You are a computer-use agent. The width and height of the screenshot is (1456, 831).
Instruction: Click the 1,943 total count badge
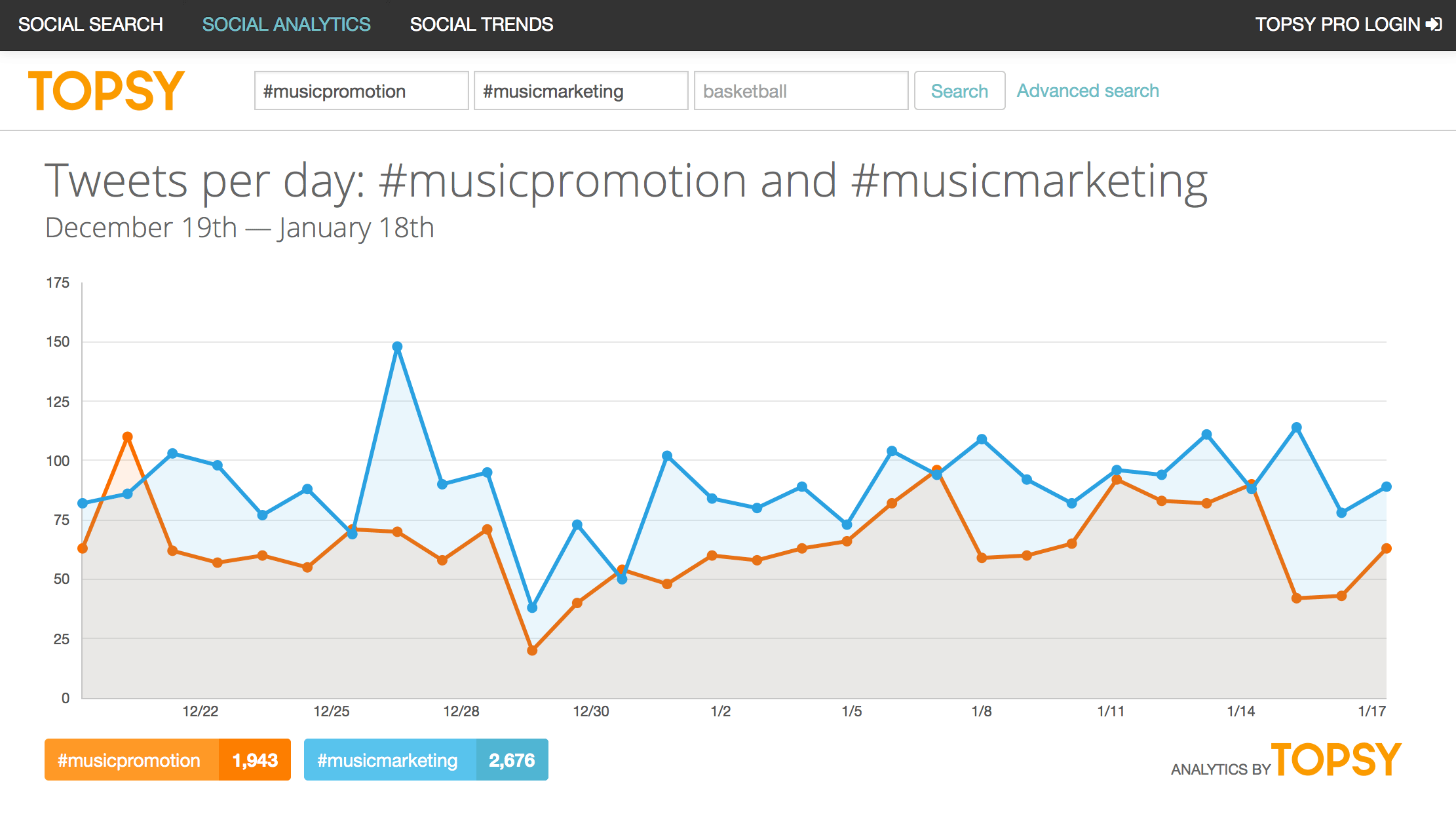pos(255,760)
